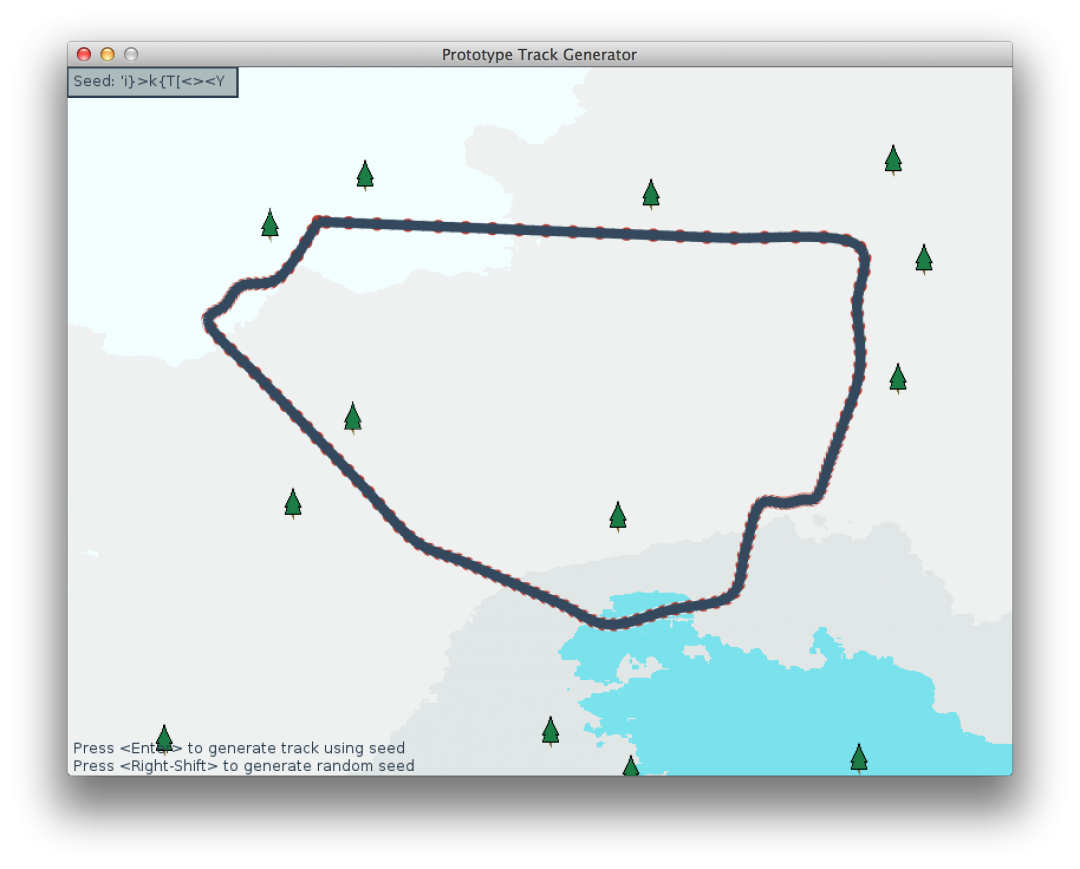Minimize the window with the yellow button
1080x869 pixels.
click(x=107, y=55)
